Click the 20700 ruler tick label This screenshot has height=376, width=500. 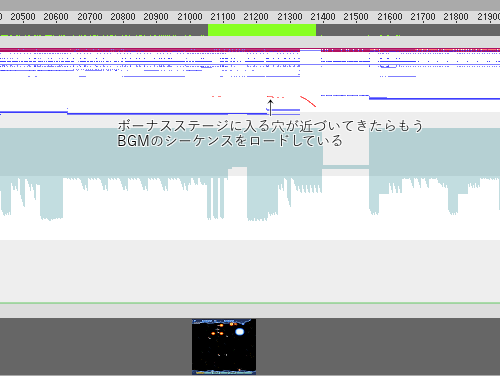pyautogui.click(x=90, y=17)
